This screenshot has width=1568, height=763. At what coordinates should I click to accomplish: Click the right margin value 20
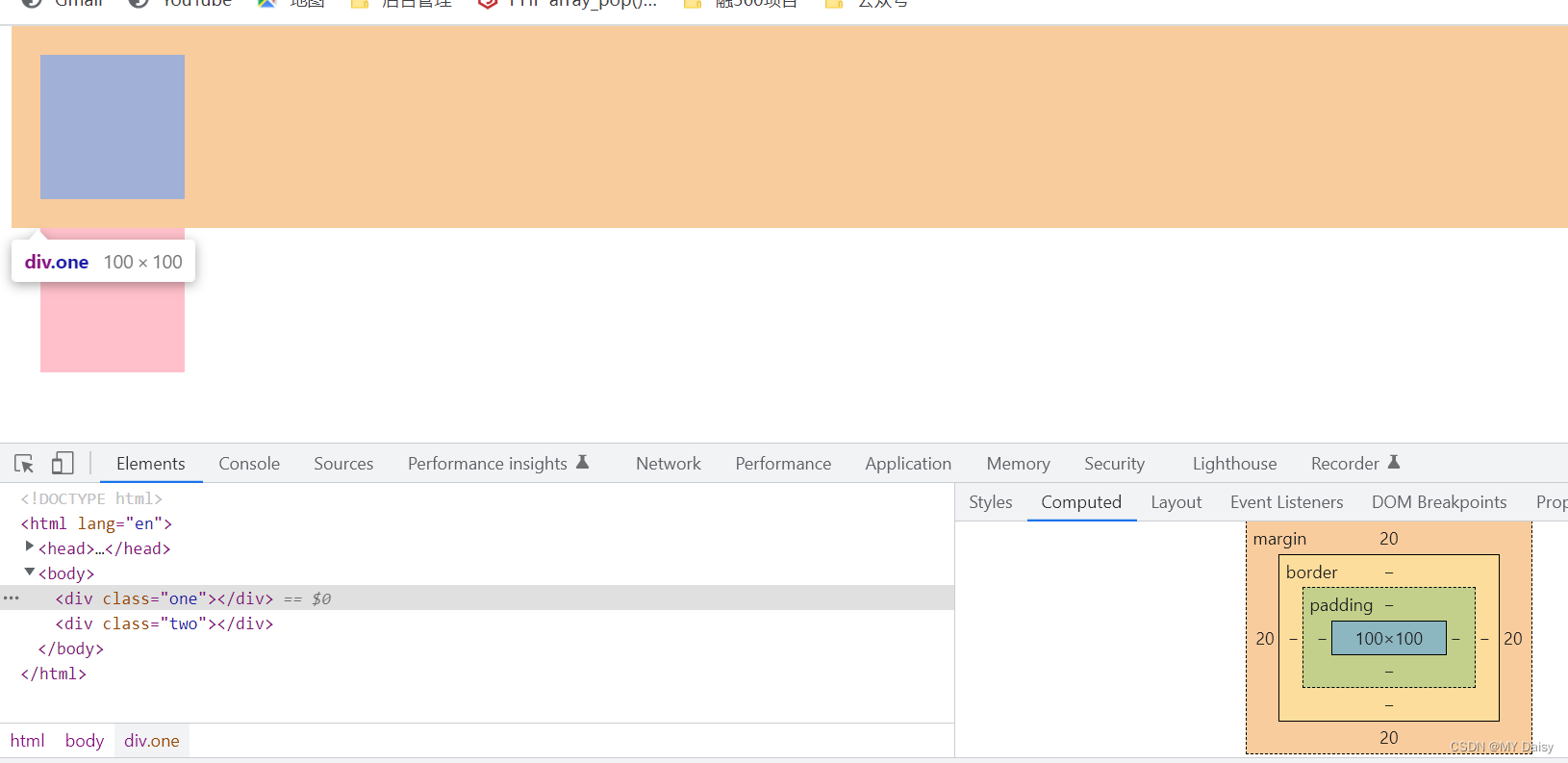tap(1513, 639)
